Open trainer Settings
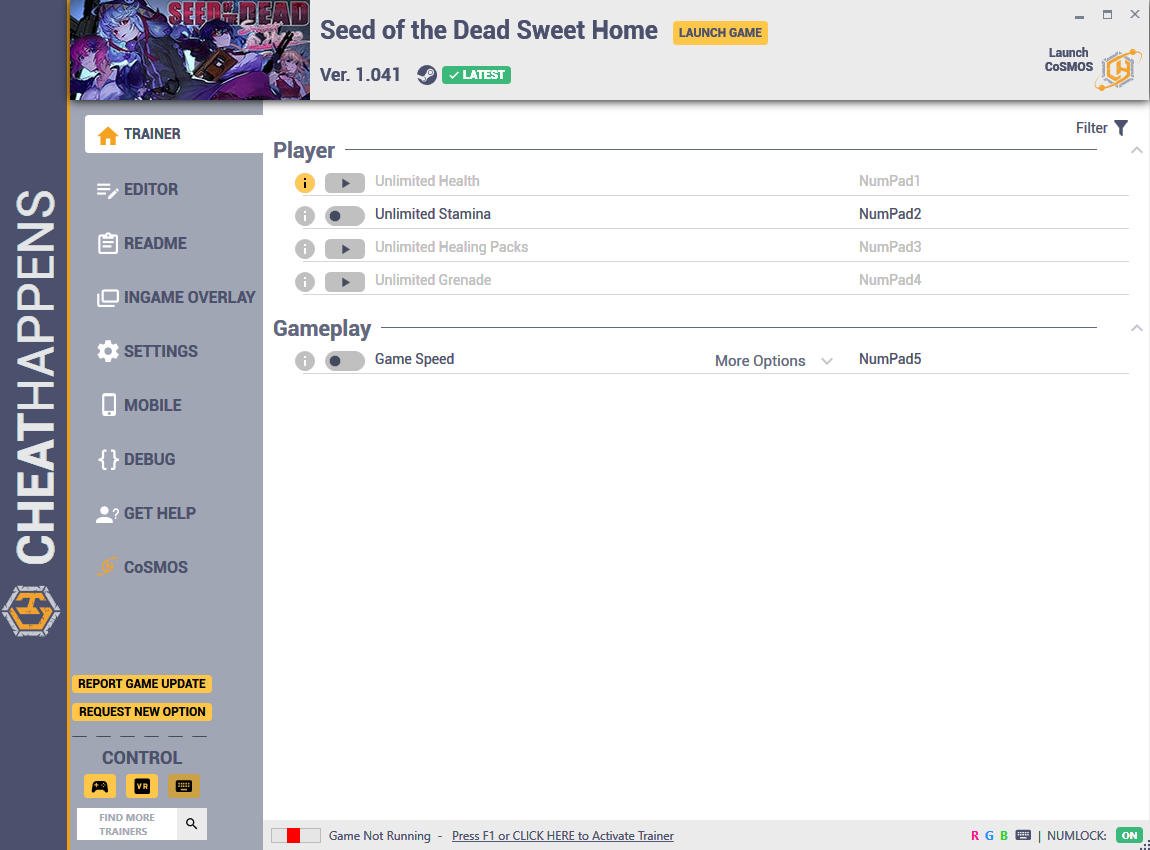Image resolution: width=1150 pixels, height=850 pixels. tap(161, 351)
